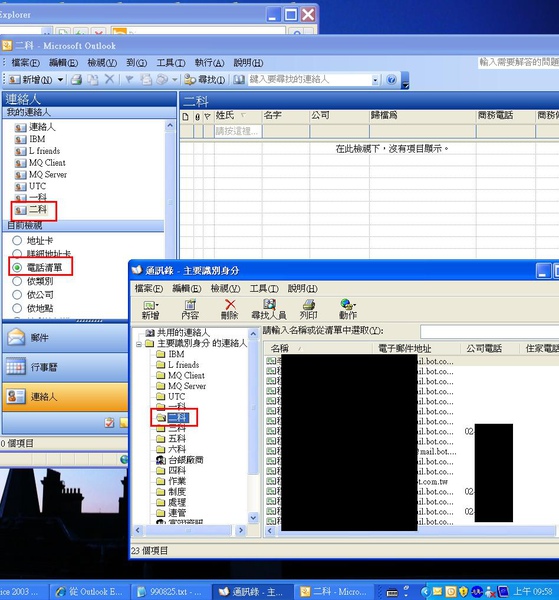The image size is (559, 600).
Task: Open the dropdown arrow beside New in Outlook
Action: click(60, 80)
